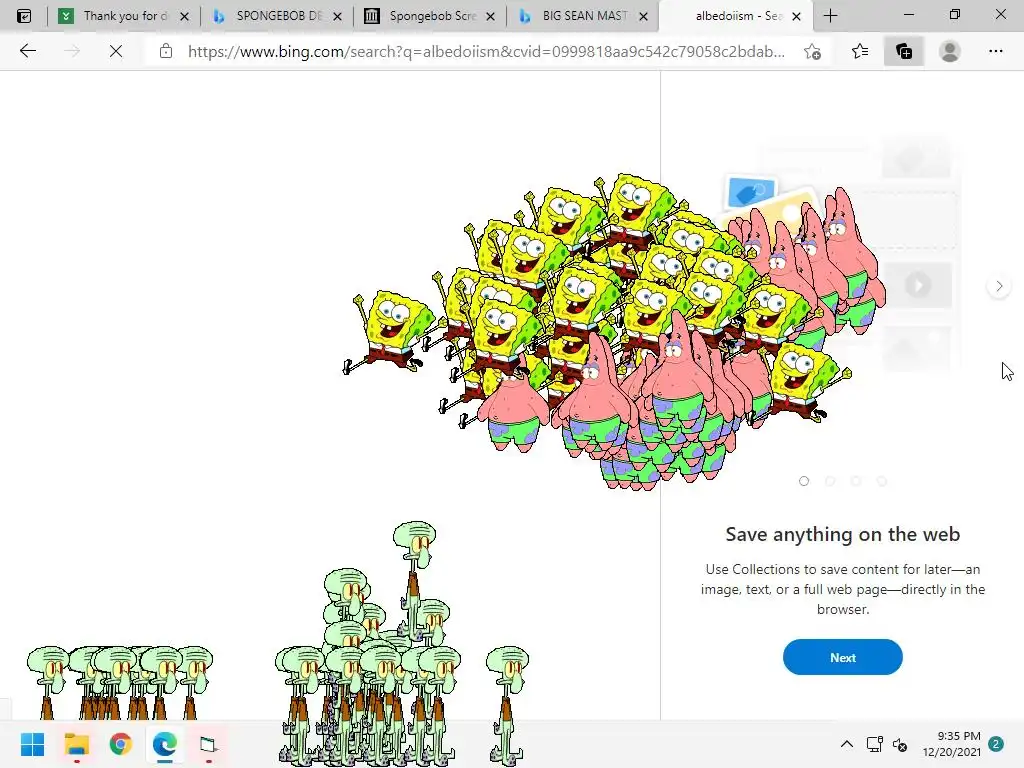Image resolution: width=1024 pixels, height=768 pixels.
Task: Open the Favorites list
Action: [860, 51]
